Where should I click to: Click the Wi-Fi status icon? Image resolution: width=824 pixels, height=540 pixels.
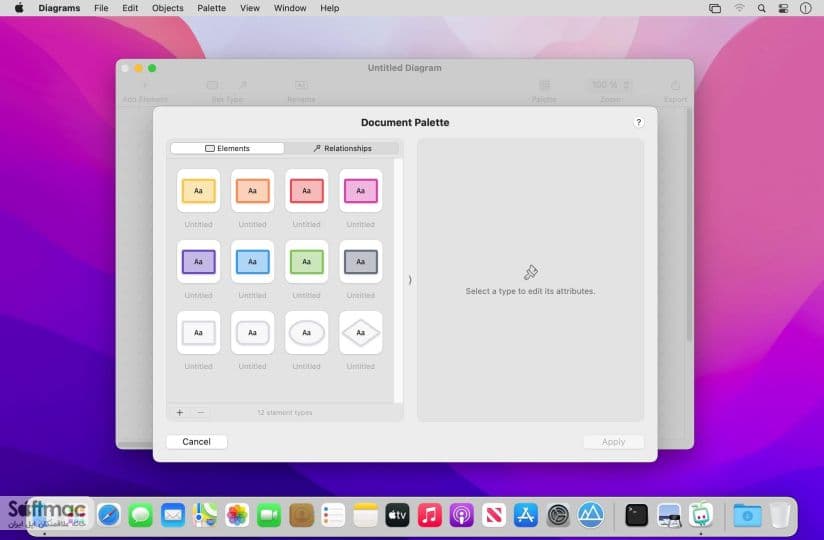(x=739, y=8)
